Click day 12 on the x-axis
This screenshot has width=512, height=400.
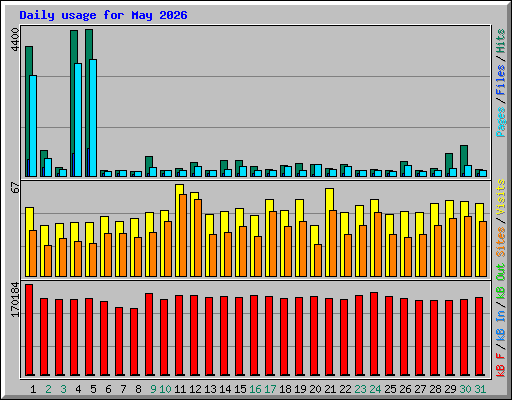(x=195, y=389)
